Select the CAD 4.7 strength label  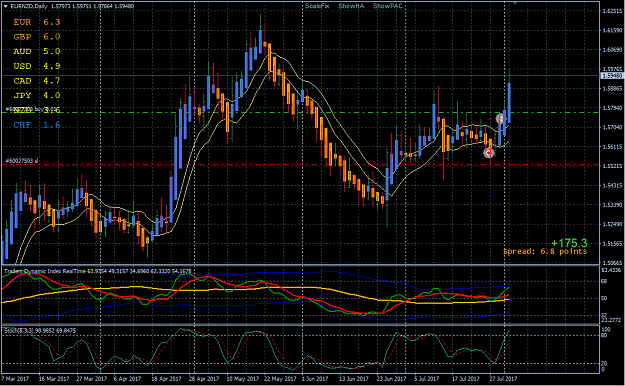(37, 81)
